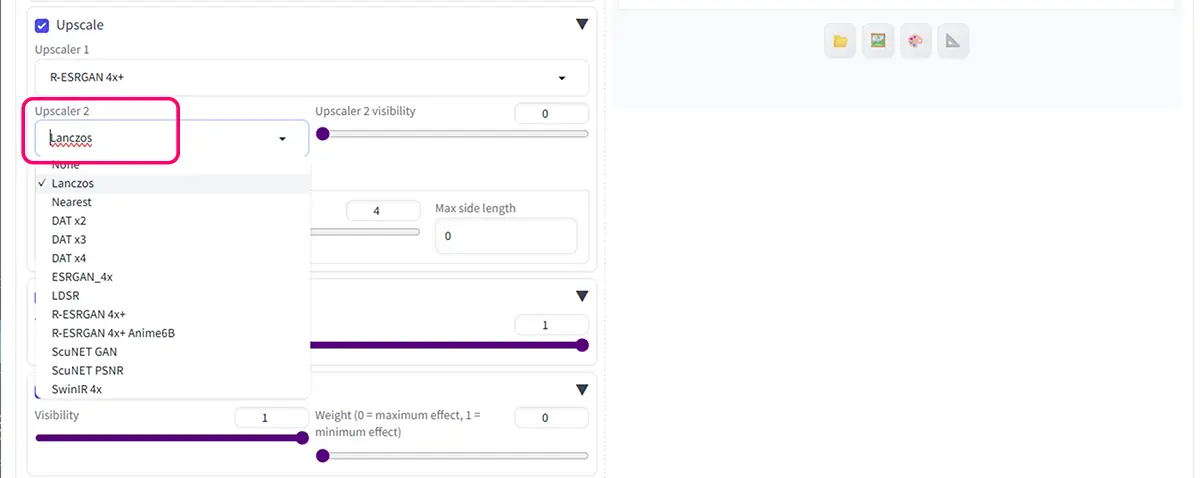Open the output folder icon
This screenshot has width=1200, height=478.
(840, 41)
